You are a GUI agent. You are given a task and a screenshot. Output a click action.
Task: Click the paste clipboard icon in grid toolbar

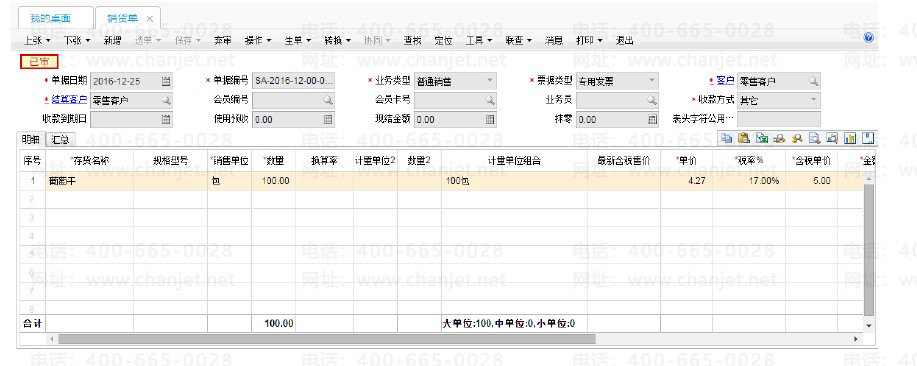click(743, 139)
